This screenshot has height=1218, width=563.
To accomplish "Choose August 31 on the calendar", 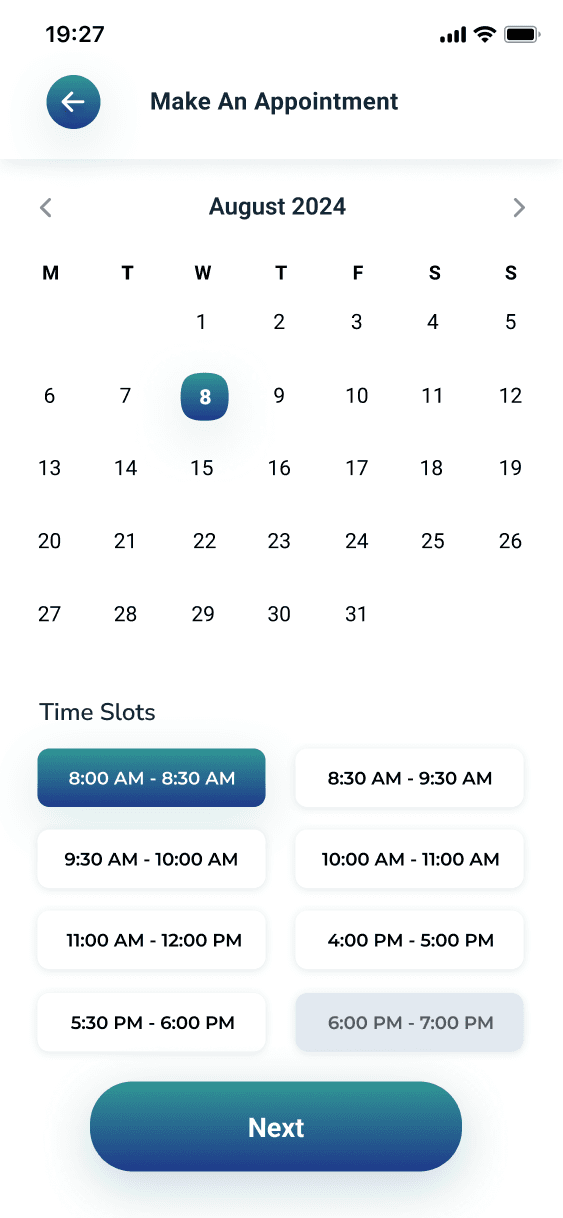I will point(357,614).
